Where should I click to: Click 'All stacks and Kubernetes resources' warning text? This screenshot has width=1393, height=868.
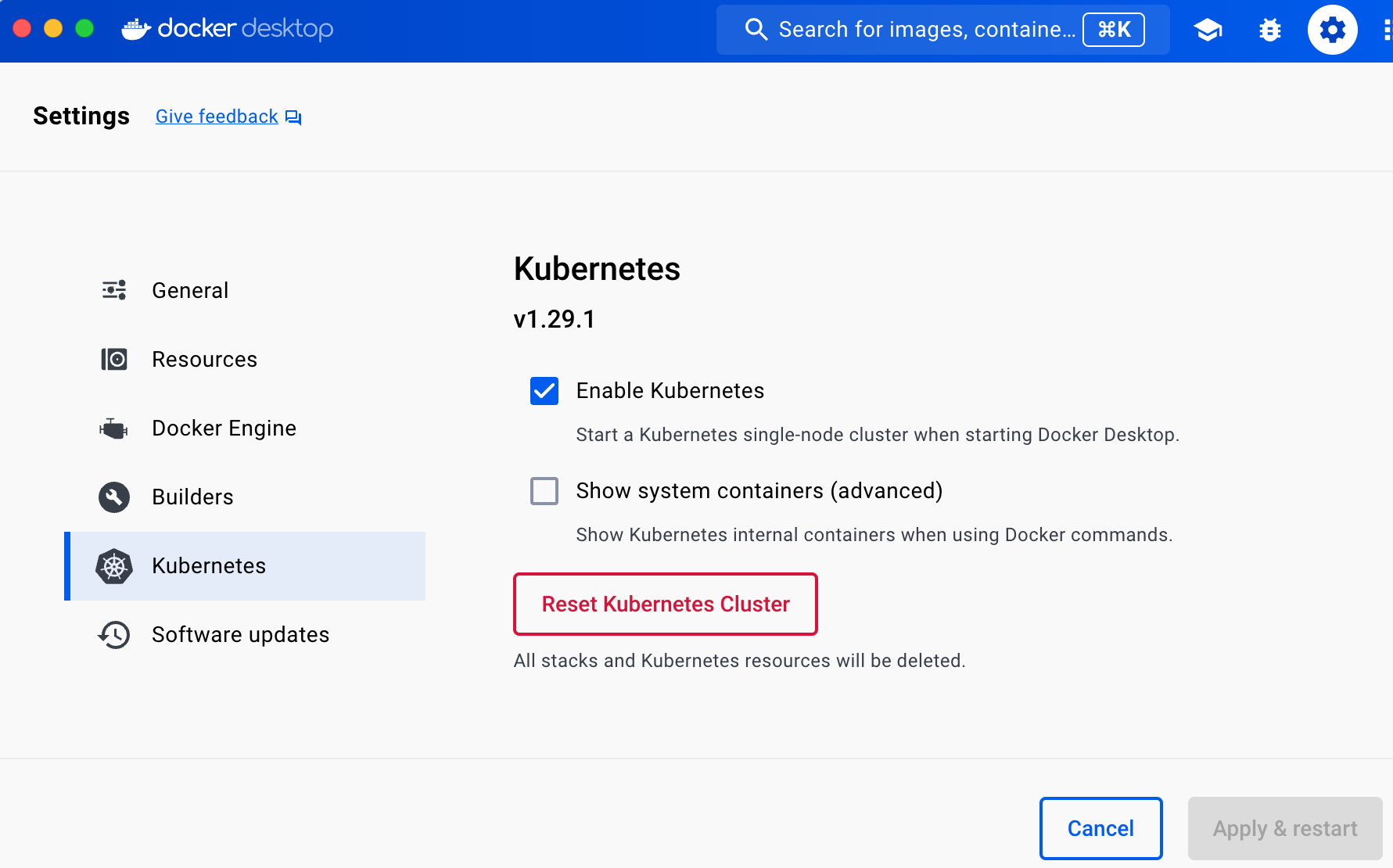tap(739, 661)
